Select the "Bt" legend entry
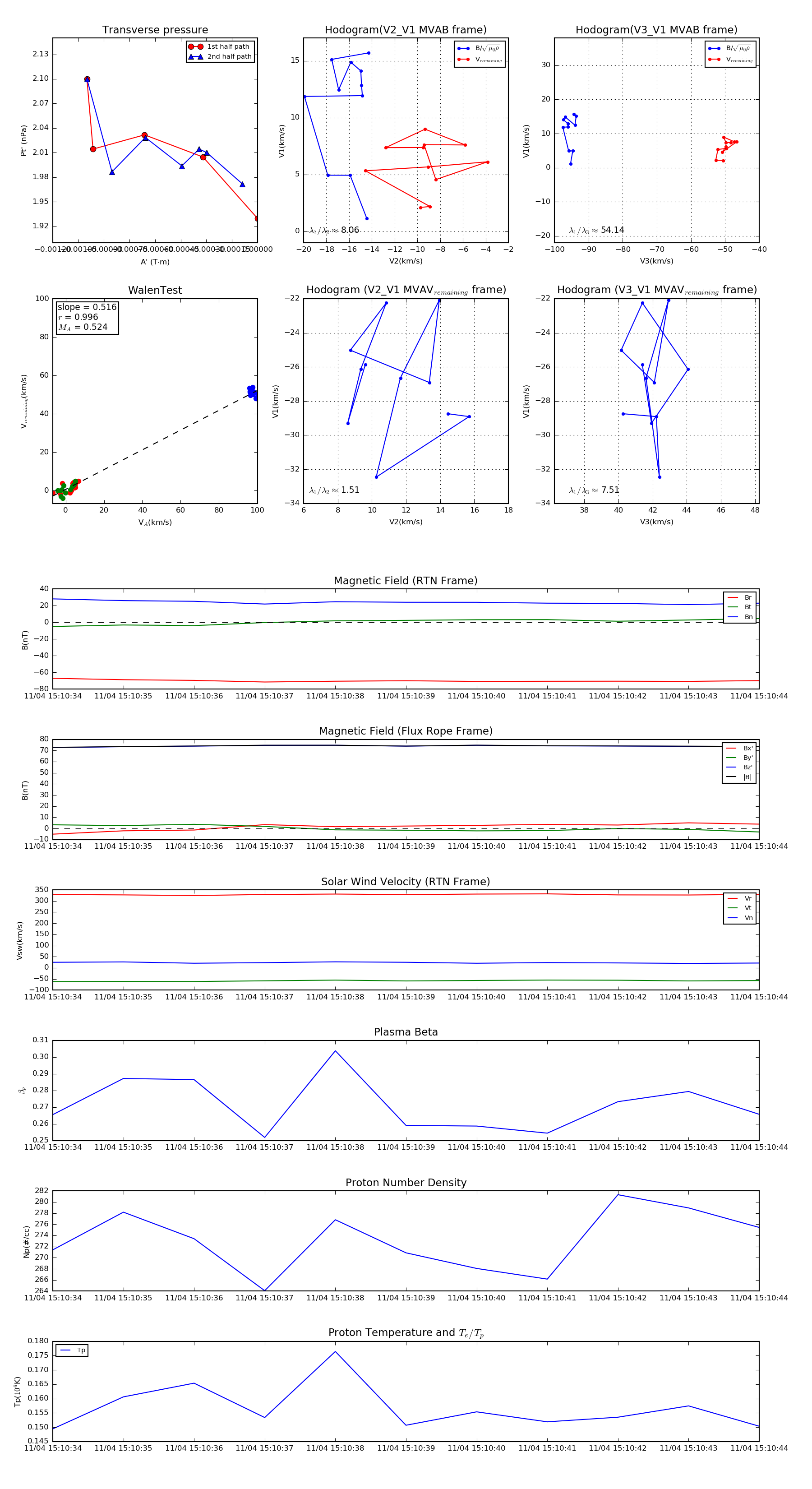Image resolution: width=812 pixels, height=1489 pixels. click(x=740, y=607)
